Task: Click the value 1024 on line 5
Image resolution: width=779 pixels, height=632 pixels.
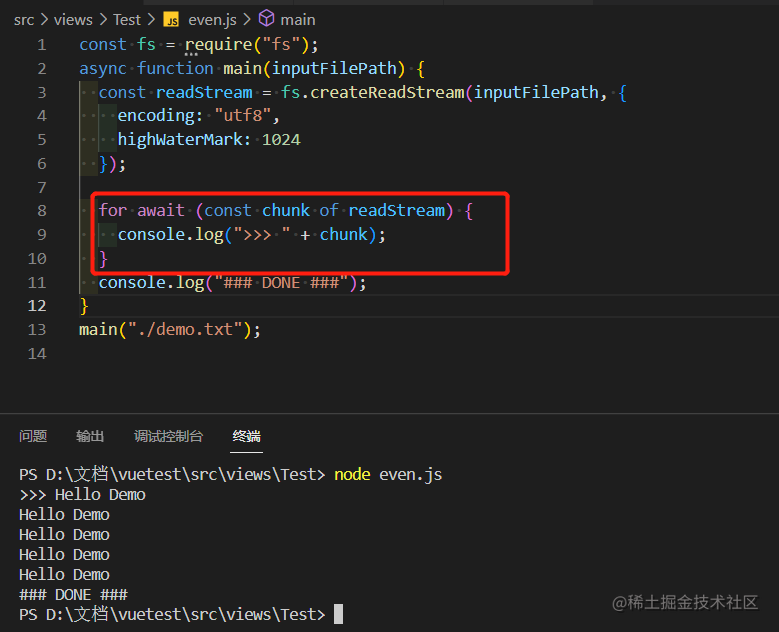Action: tap(281, 140)
